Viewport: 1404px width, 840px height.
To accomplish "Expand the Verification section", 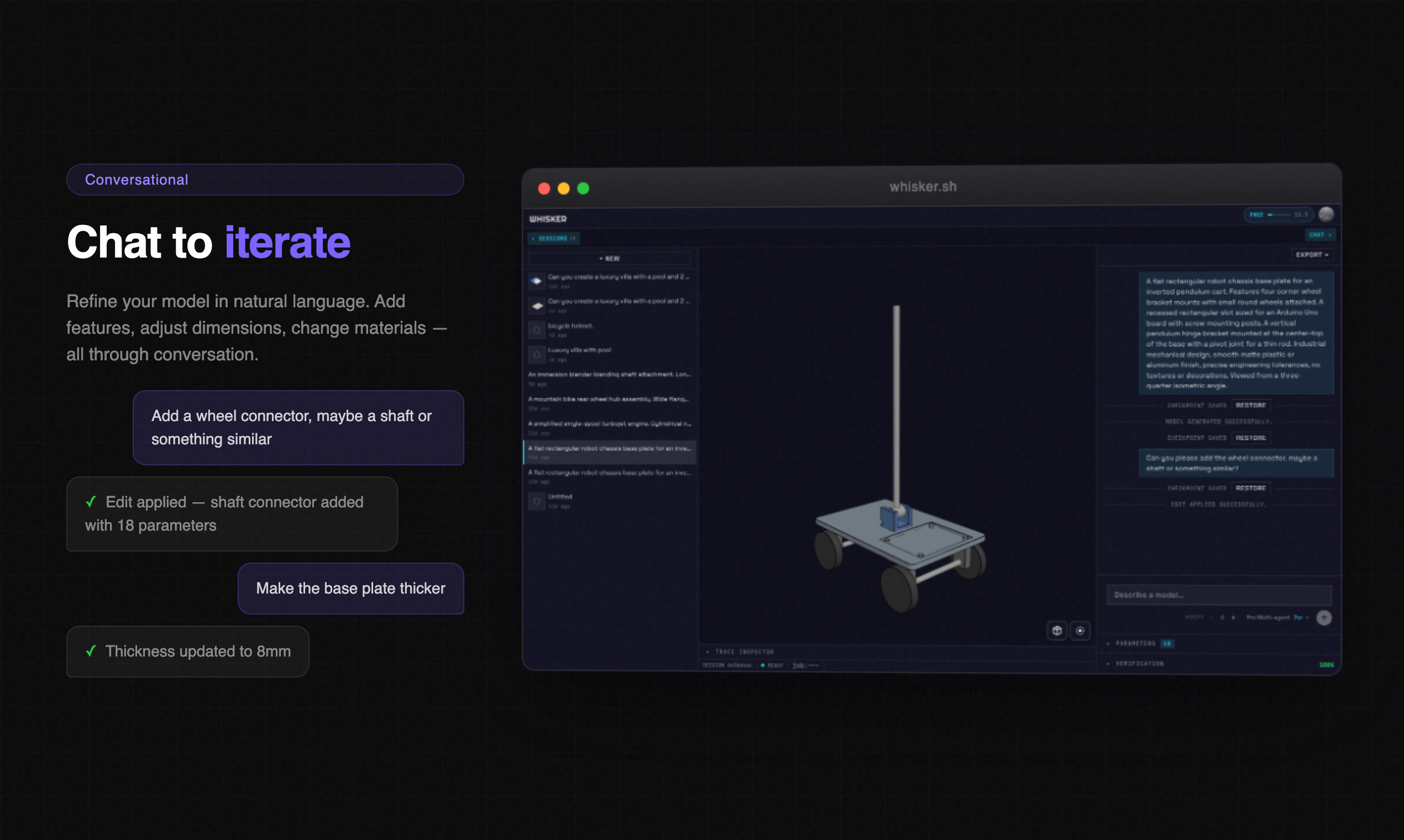I will click(x=1139, y=663).
